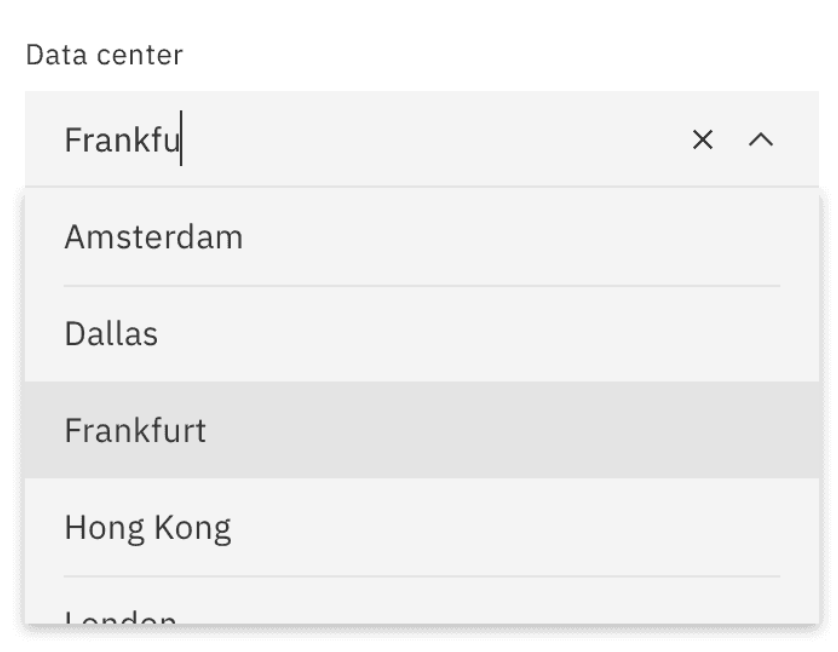Place cursor after "Frankfu" in the field
The height and width of the screenshot is (652, 838).
click(182, 140)
